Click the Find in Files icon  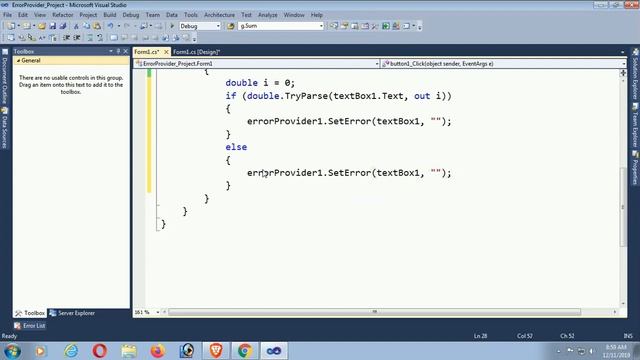pyautogui.click(x=231, y=26)
